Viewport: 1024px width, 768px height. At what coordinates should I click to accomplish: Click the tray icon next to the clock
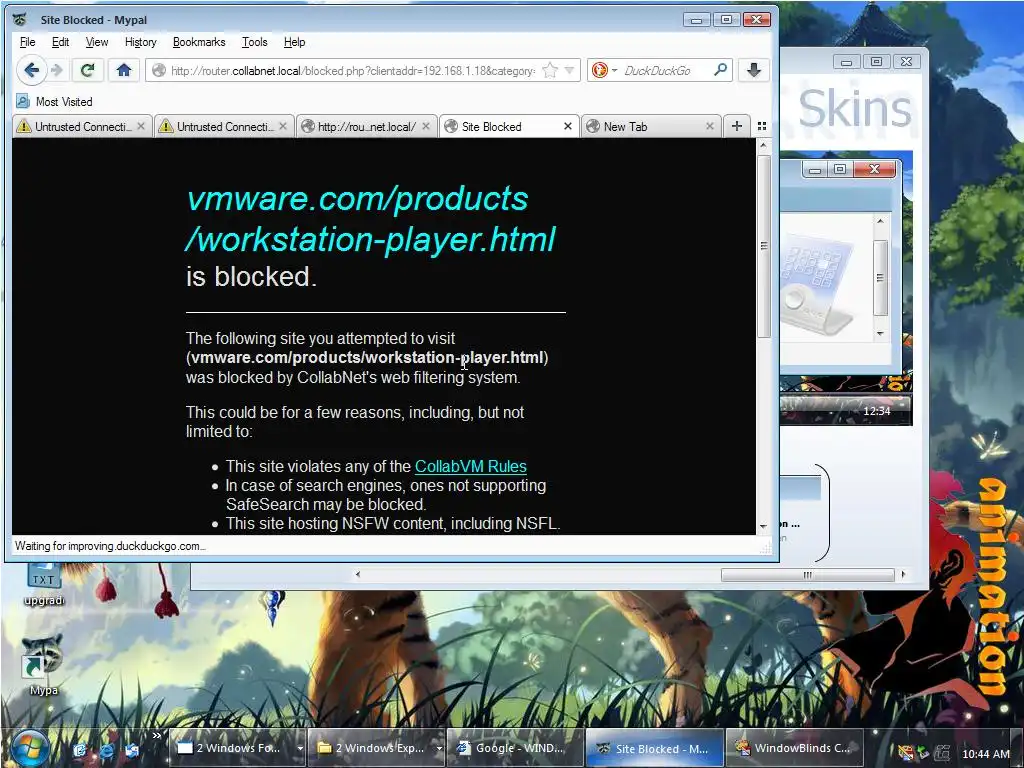point(942,753)
